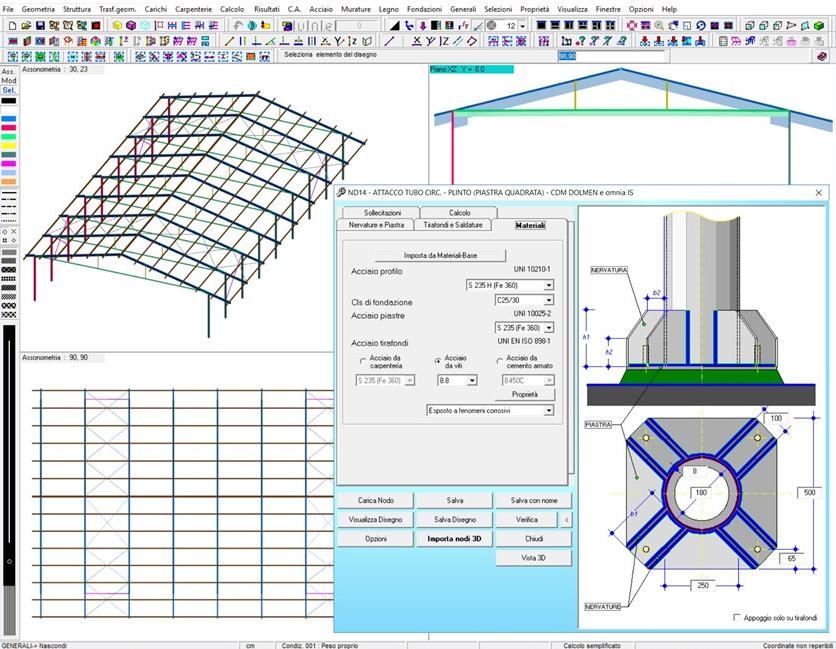The height and width of the screenshot is (649, 836).
Task: Pick the yellow color swatch in left palette
Action: tap(8, 145)
